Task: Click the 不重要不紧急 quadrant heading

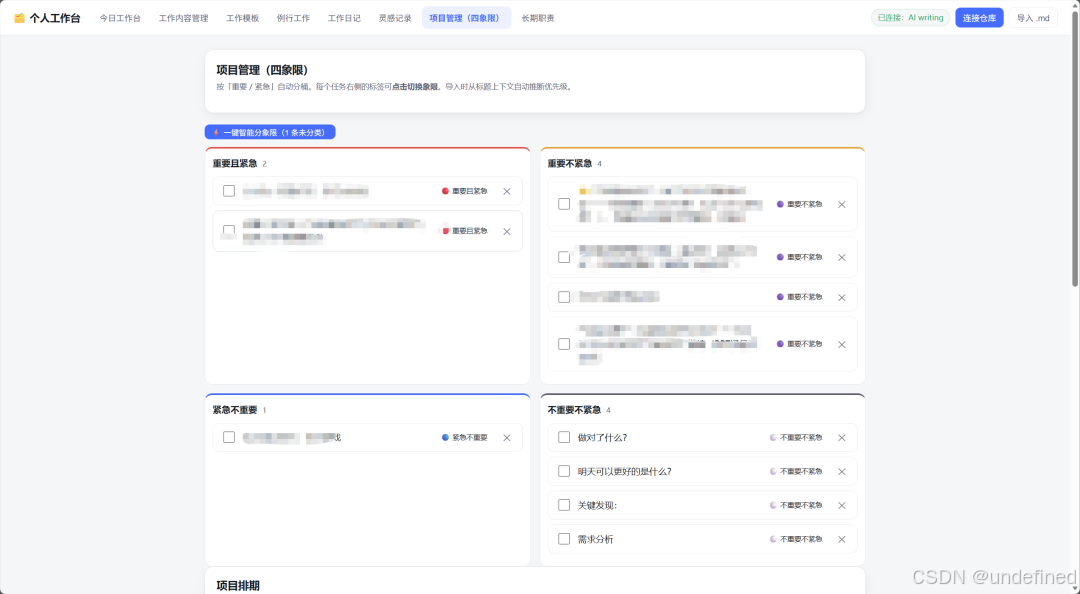Action: click(574, 410)
